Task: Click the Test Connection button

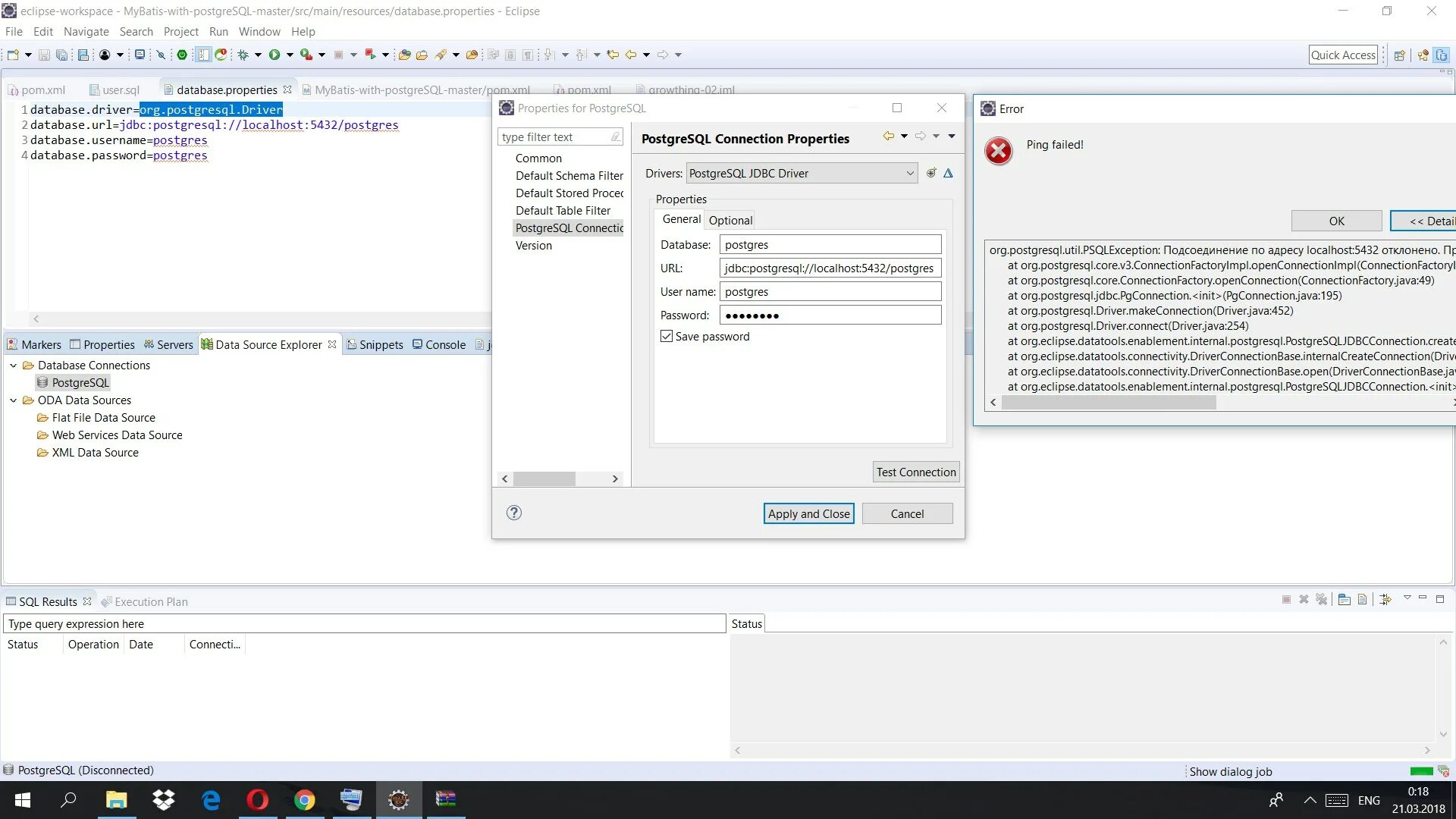Action: click(x=916, y=472)
